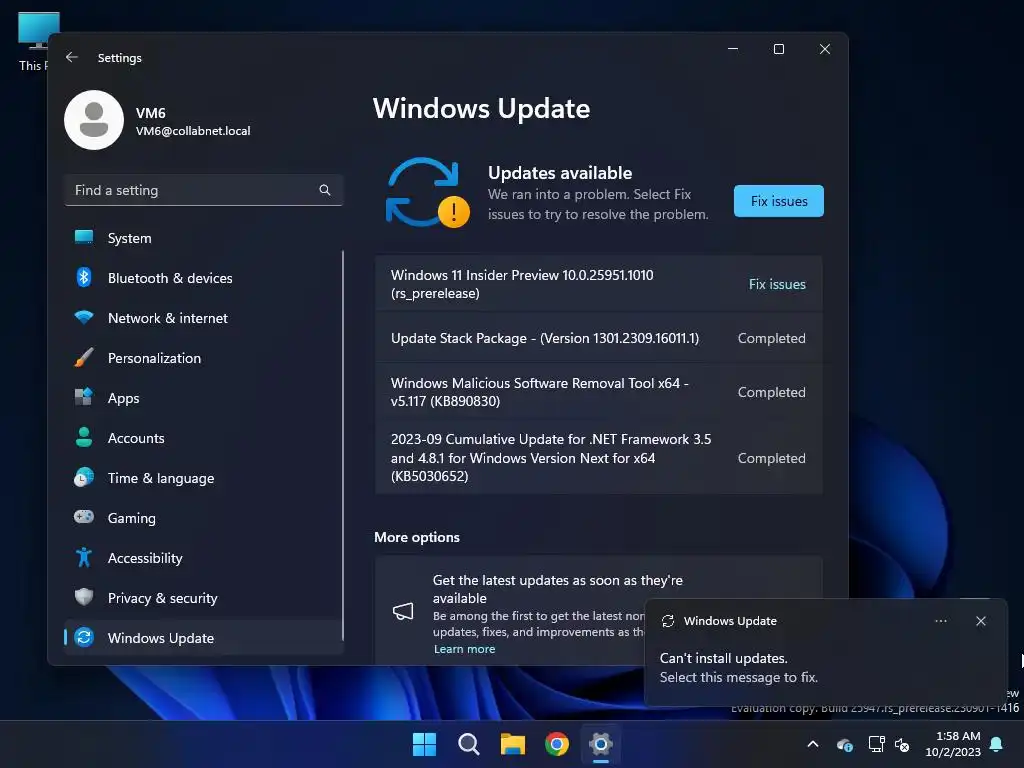Dismiss the Windows Update notification
Image resolution: width=1024 pixels, height=768 pixels.
point(980,621)
